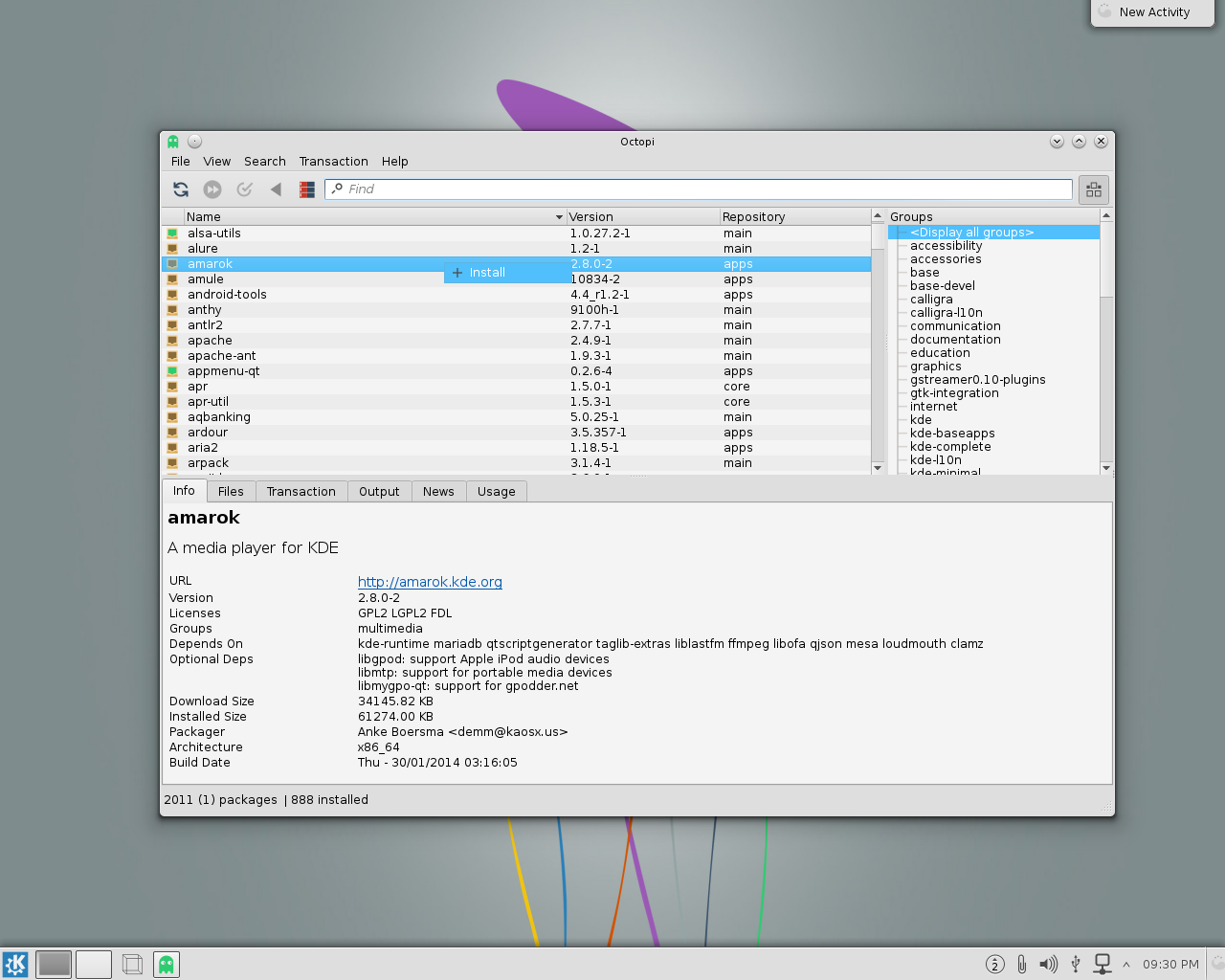Click the Sync database refresh icon
Screen dimensions: 1225x980
click(181, 189)
